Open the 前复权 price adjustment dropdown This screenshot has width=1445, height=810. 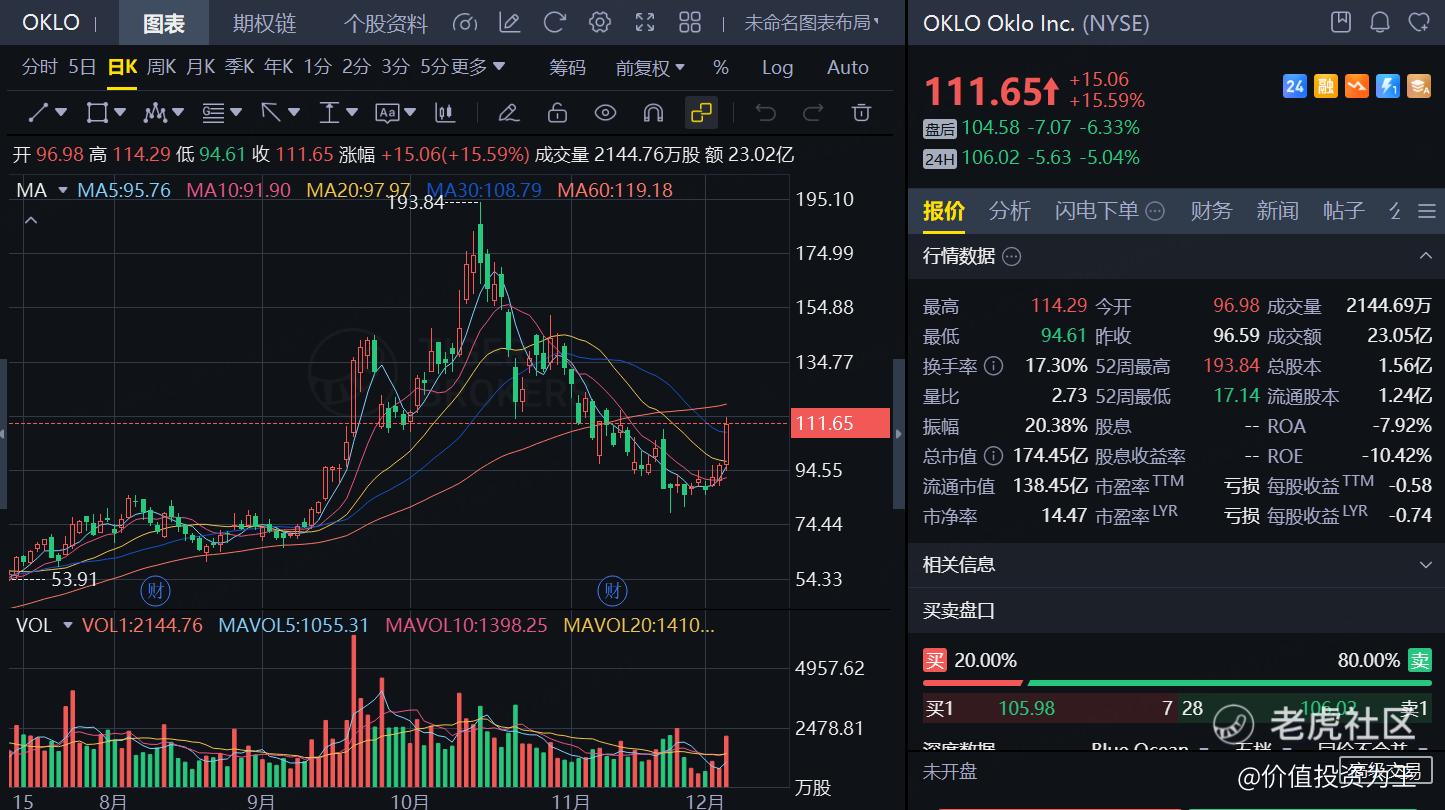tap(651, 68)
